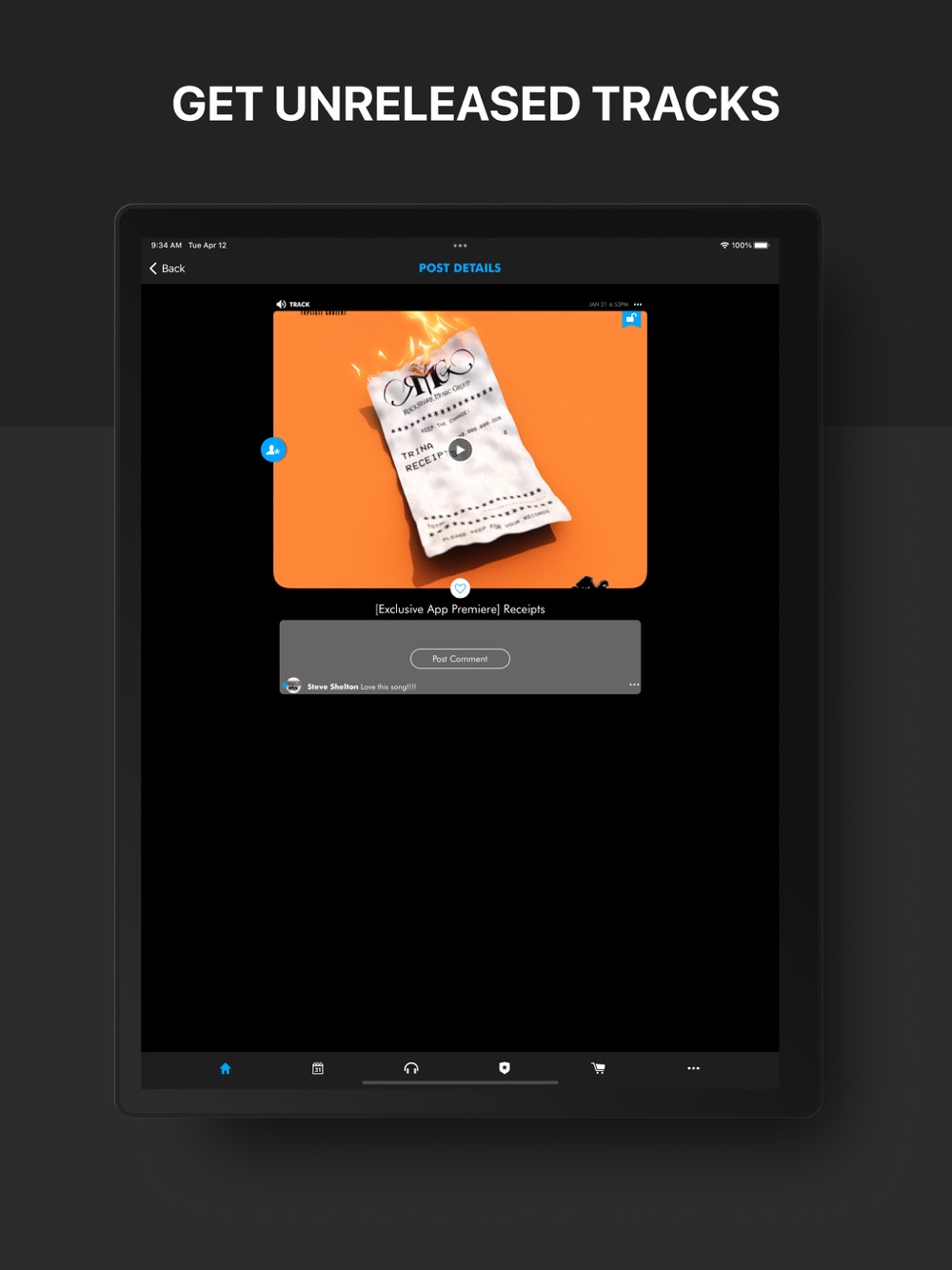Image resolution: width=952 pixels, height=1270 pixels.
Task: Tap the Receipts album artwork
Action: [x=460, y=449]
